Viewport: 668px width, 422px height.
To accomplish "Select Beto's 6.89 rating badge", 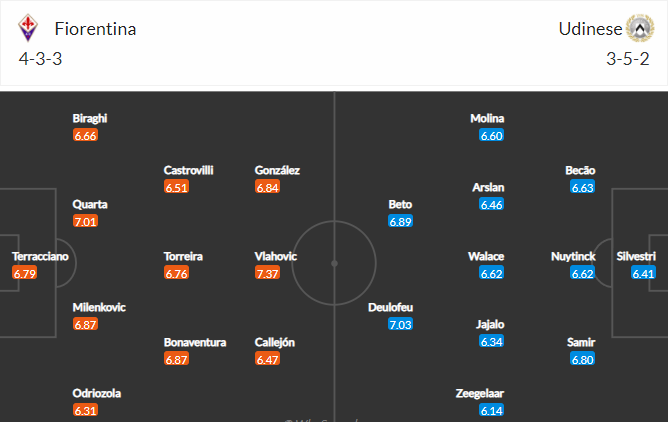I will (x=400, y=221).
